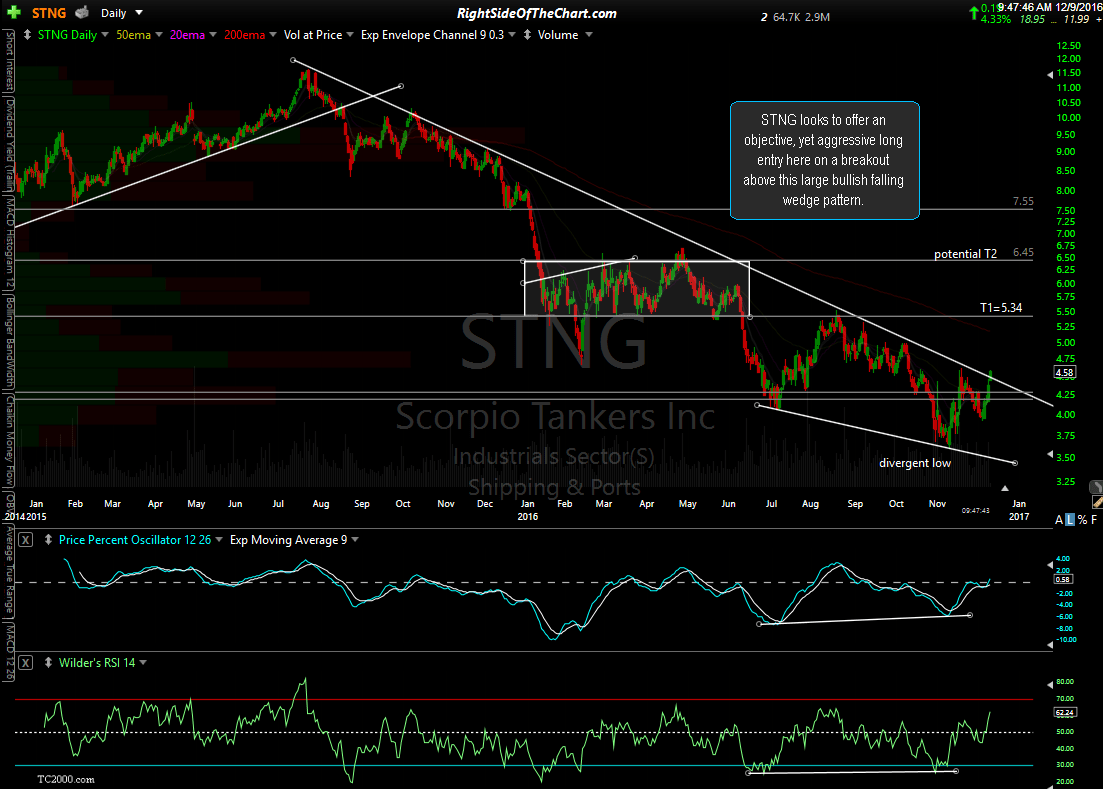Image resolution: width=1103 pixels, height=789 pixels.
Task: Click the reorder arrows beside Price Percent Oscillator
Action: (48, 539)
